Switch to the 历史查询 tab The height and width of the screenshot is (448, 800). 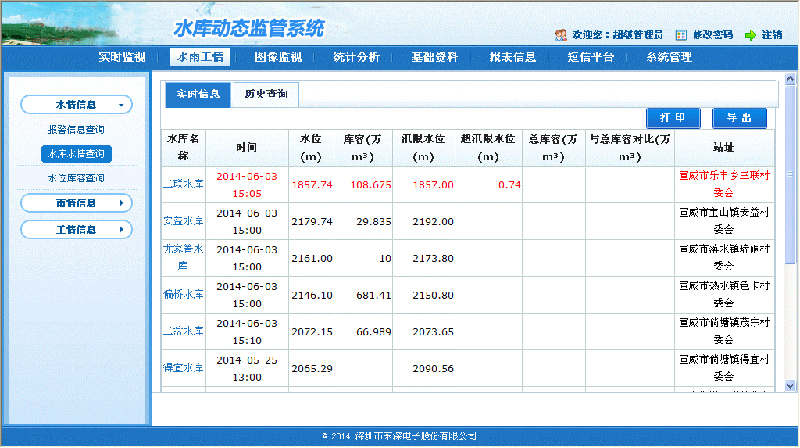point(265,94)
